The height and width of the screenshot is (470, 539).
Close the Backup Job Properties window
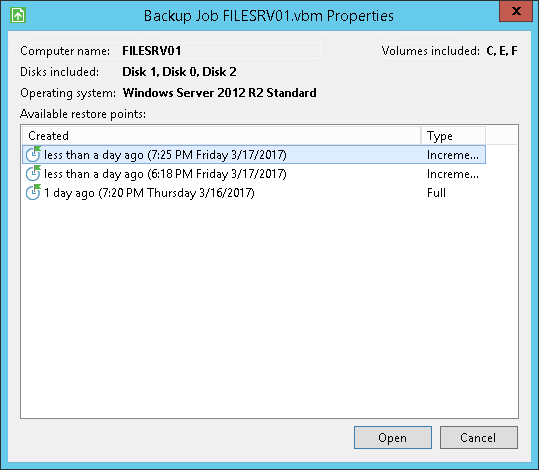pyautogui.click(x=516, y=11)
